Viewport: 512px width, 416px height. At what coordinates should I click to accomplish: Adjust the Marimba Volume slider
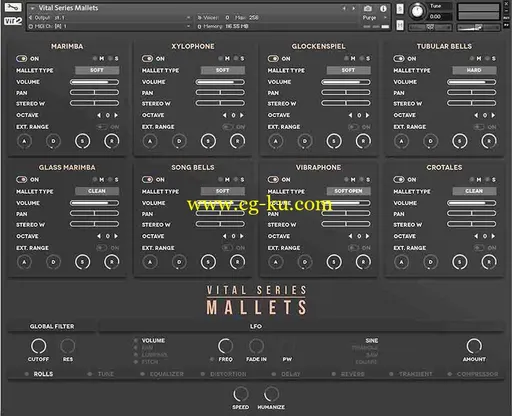(94, 82)
